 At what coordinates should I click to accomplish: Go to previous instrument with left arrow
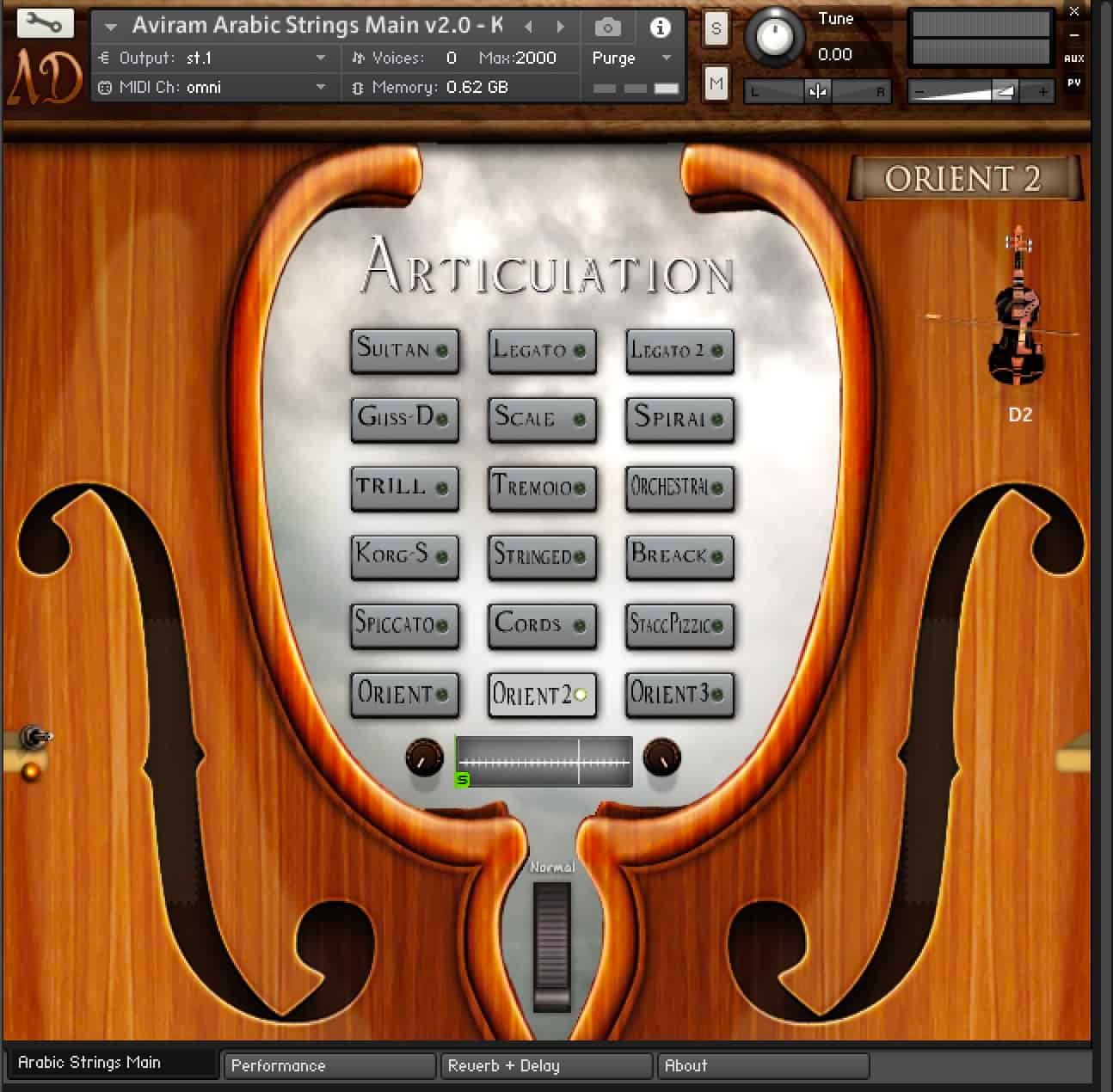[x=530, y=27]
